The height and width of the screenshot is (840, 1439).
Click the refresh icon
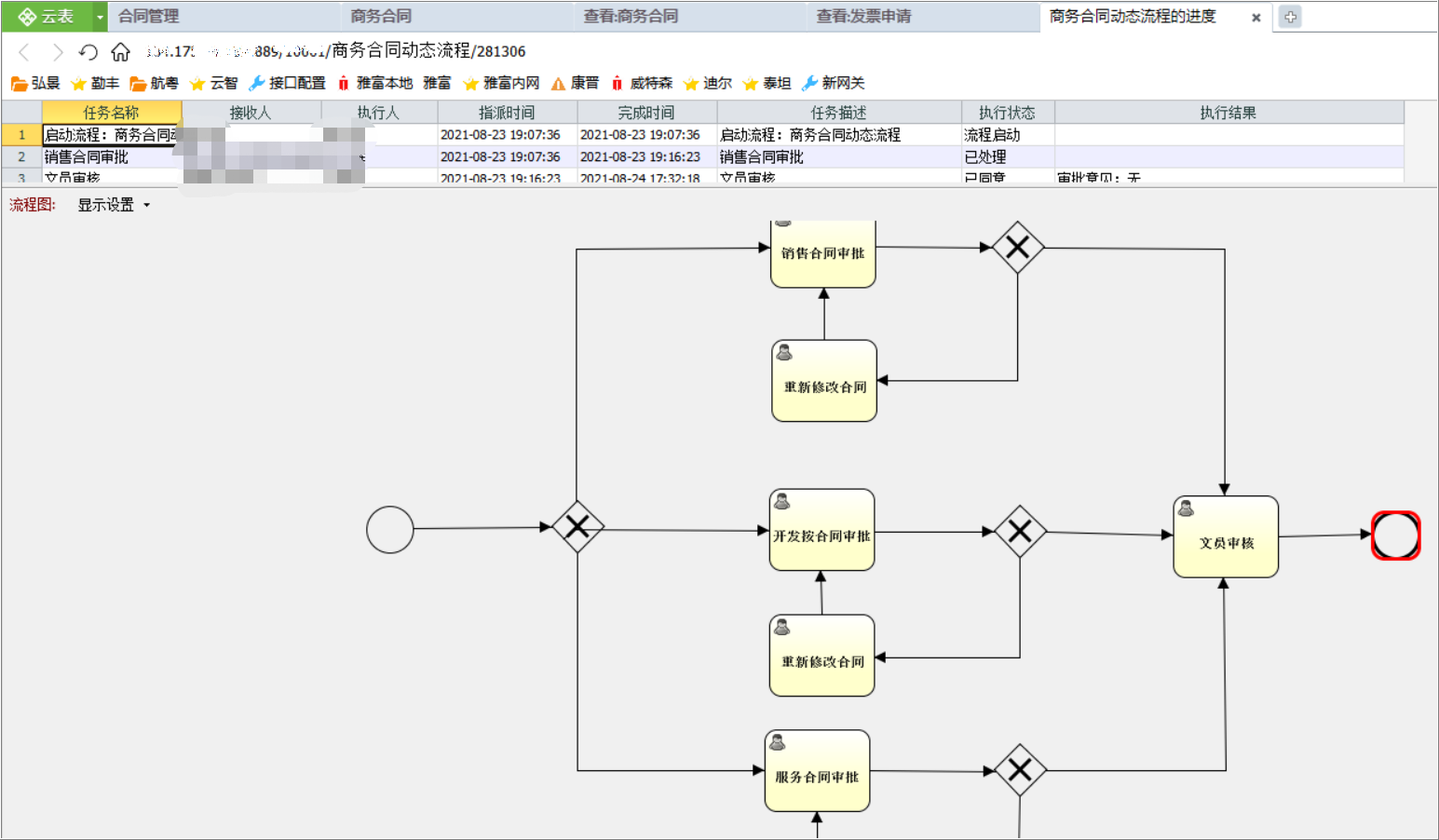click(x=88, y=52)
